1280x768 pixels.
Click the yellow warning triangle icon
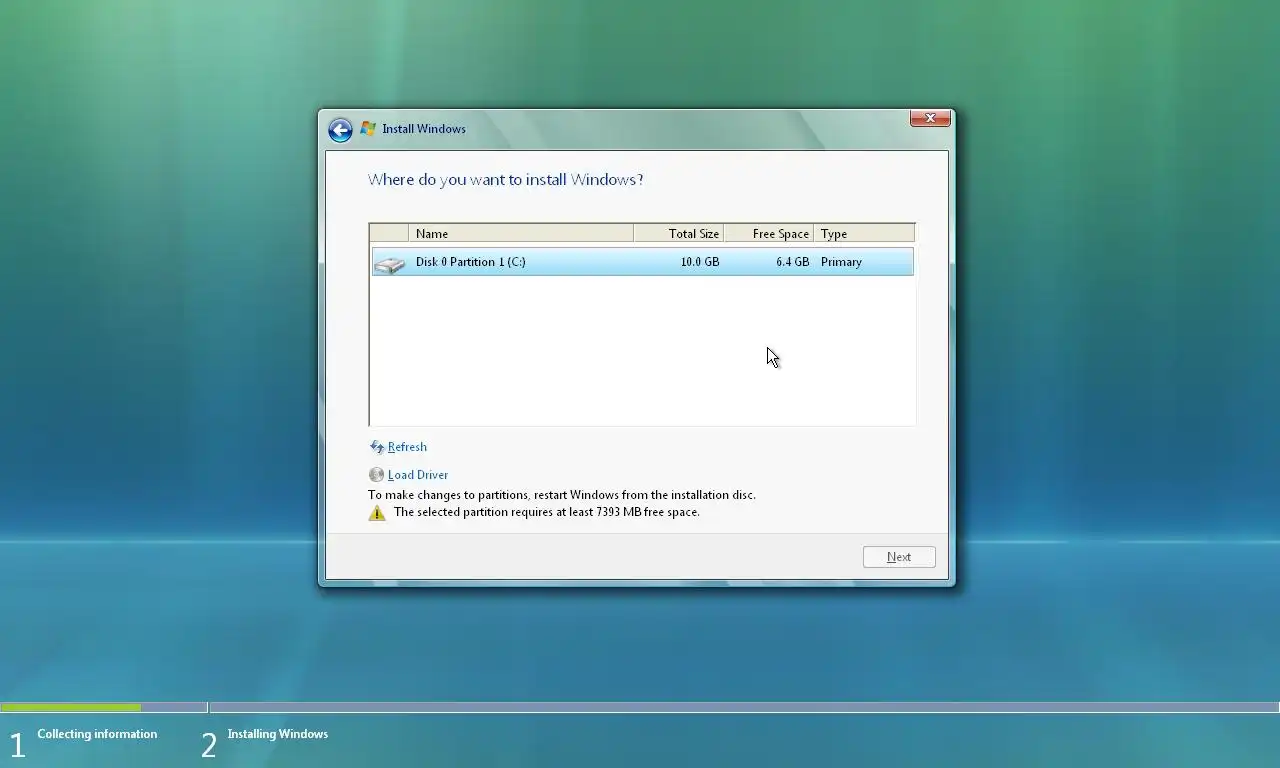coord(377,513)
